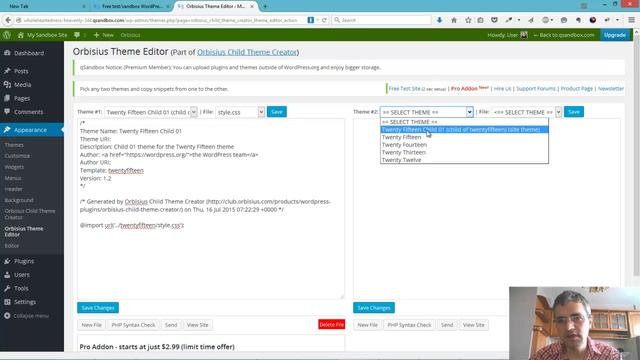Viewport: 640px width, 360px height.
Task: Go to Themes submenu under Appearance
Action: click(x=14, y=145)
